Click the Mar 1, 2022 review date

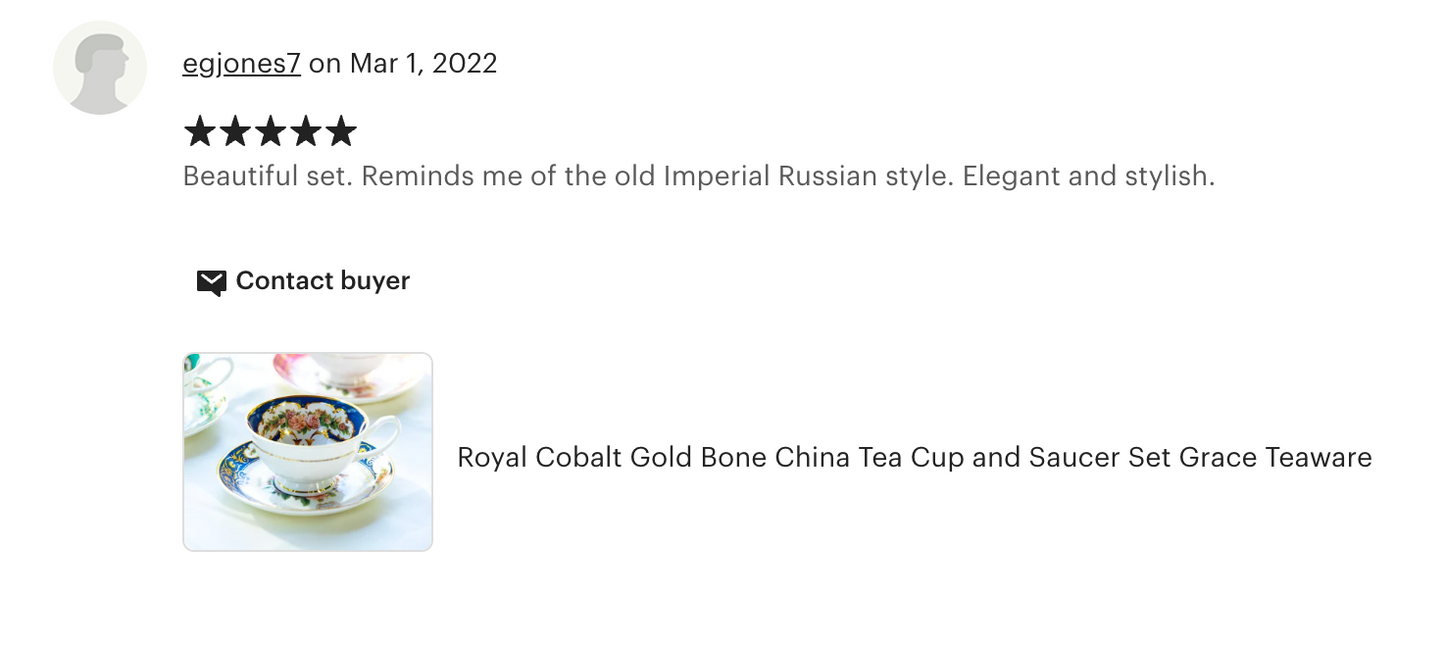[423, 64]
